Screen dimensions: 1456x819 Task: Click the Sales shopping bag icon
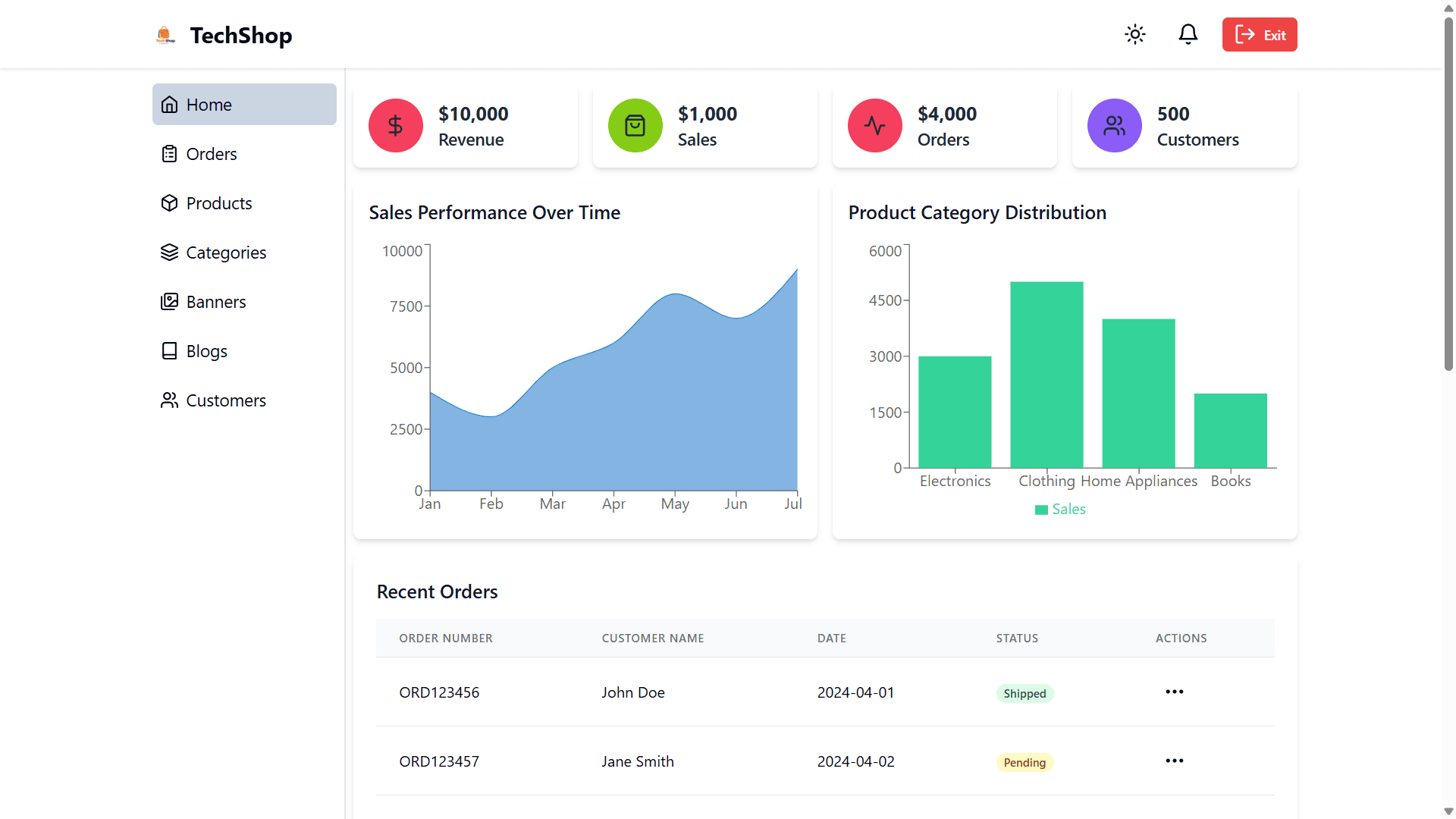pyautogui.click(x=635, y=126)
